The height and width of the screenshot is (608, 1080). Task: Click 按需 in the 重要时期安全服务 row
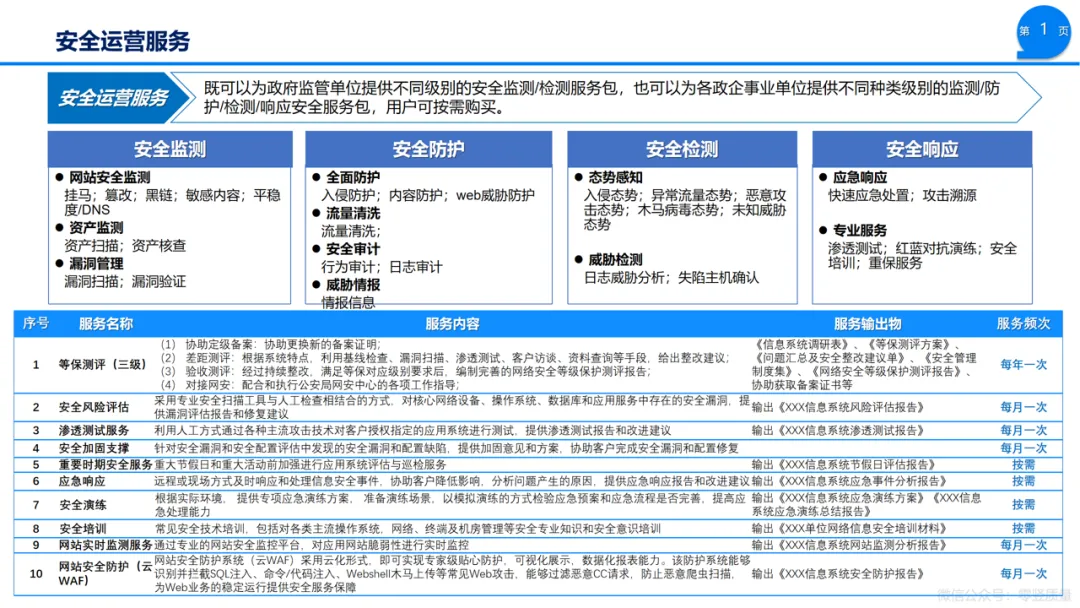tap(1024, 465)
